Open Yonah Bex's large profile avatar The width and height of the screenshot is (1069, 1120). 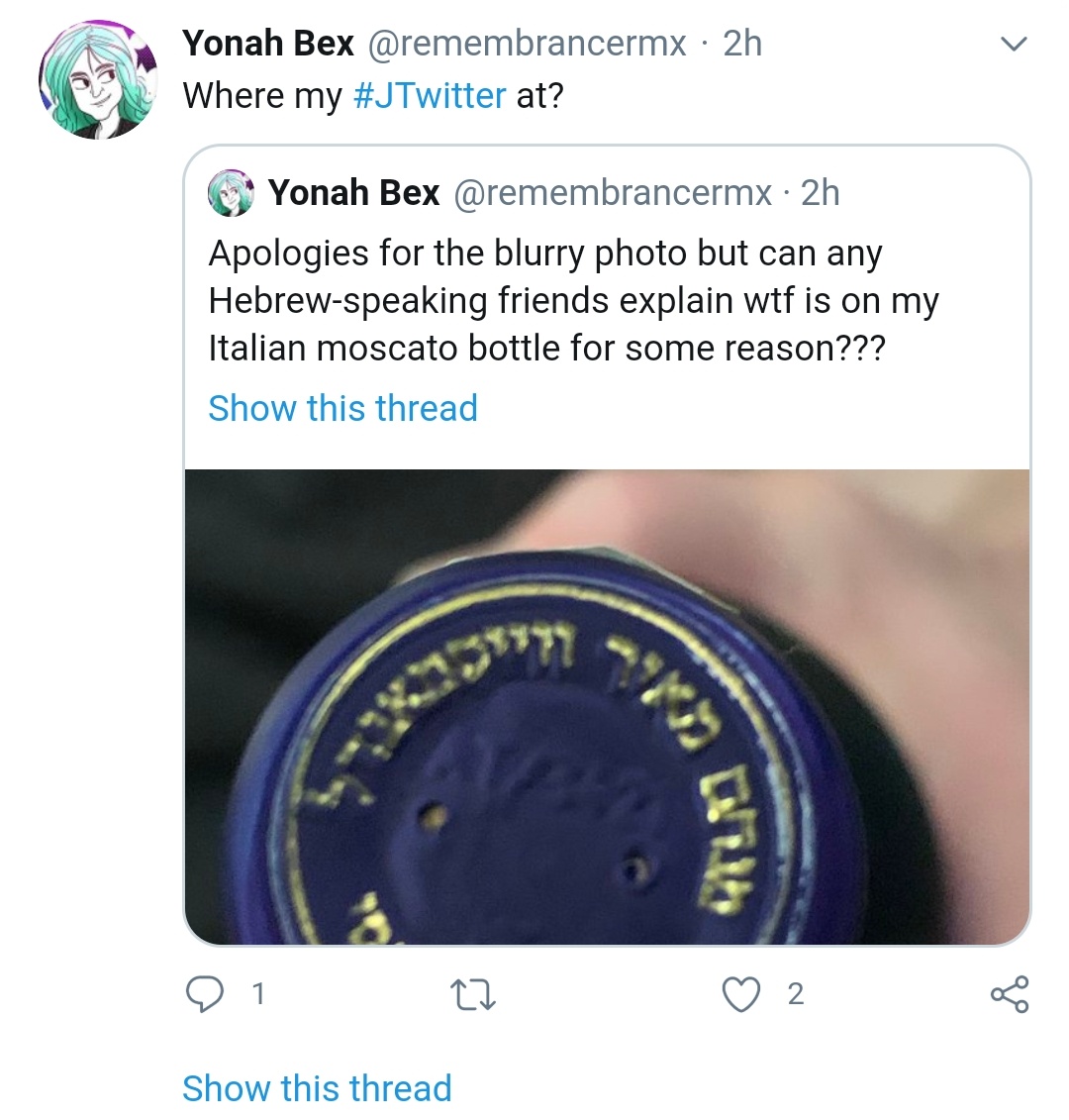pos(98,79)
